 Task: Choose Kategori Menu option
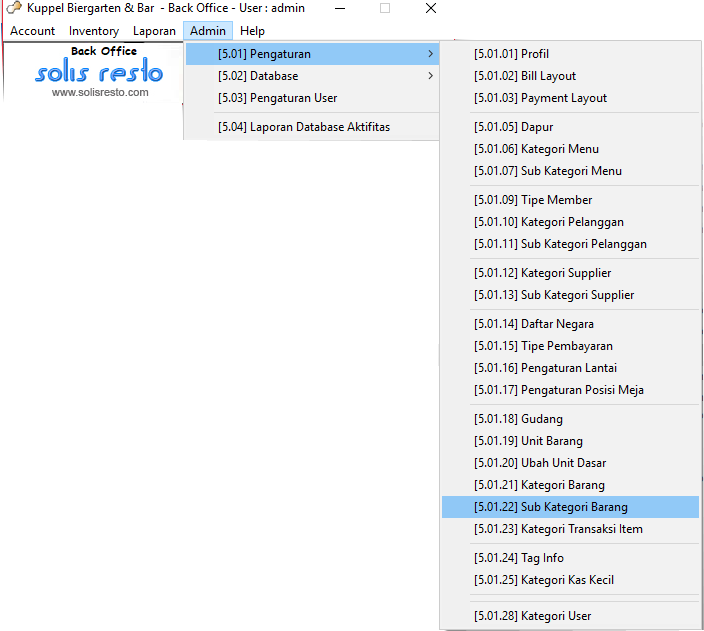pos(536,149)
